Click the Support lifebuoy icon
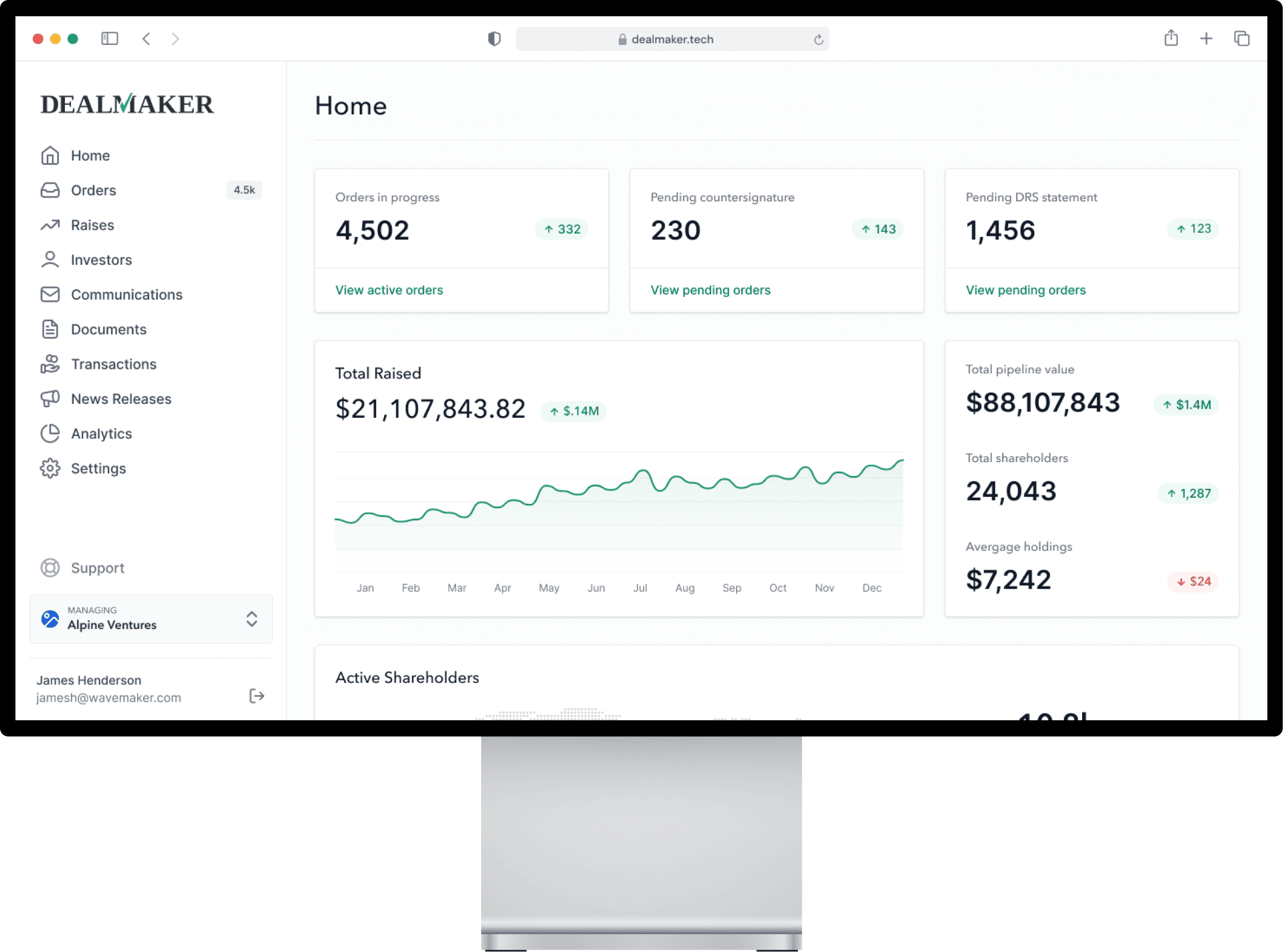1283x952 pixels. click(50, 568)
